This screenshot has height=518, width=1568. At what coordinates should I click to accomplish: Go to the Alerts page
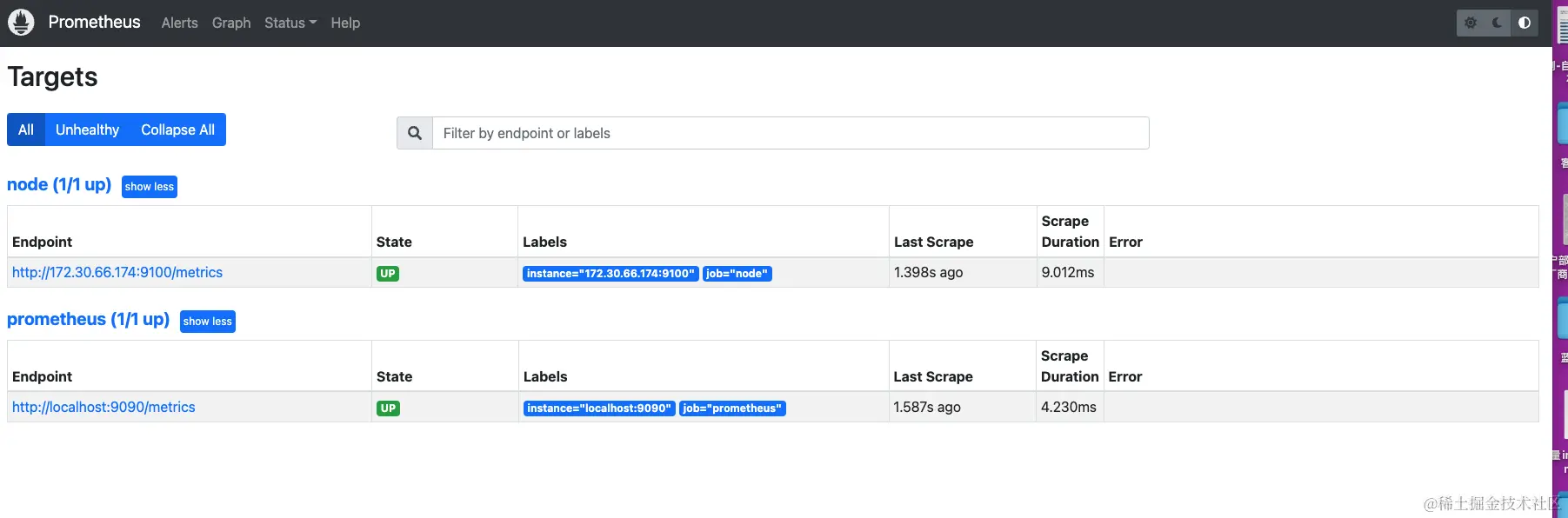coord(179,23)
